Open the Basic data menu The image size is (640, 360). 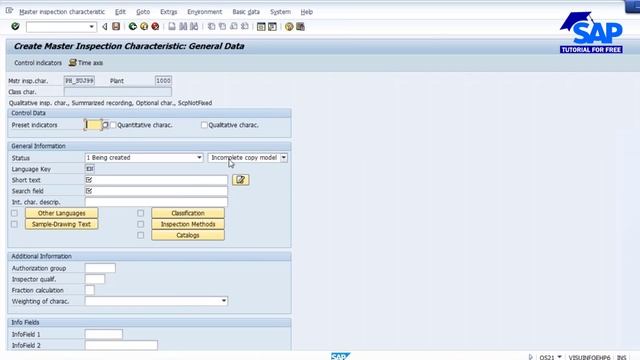246,12
